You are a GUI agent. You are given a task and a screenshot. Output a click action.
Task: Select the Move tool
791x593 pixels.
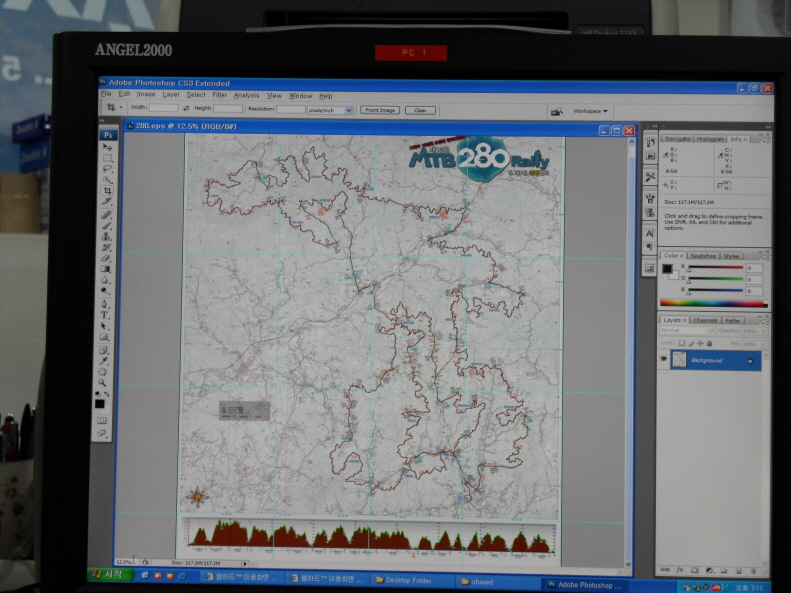[x=107, y=147]
